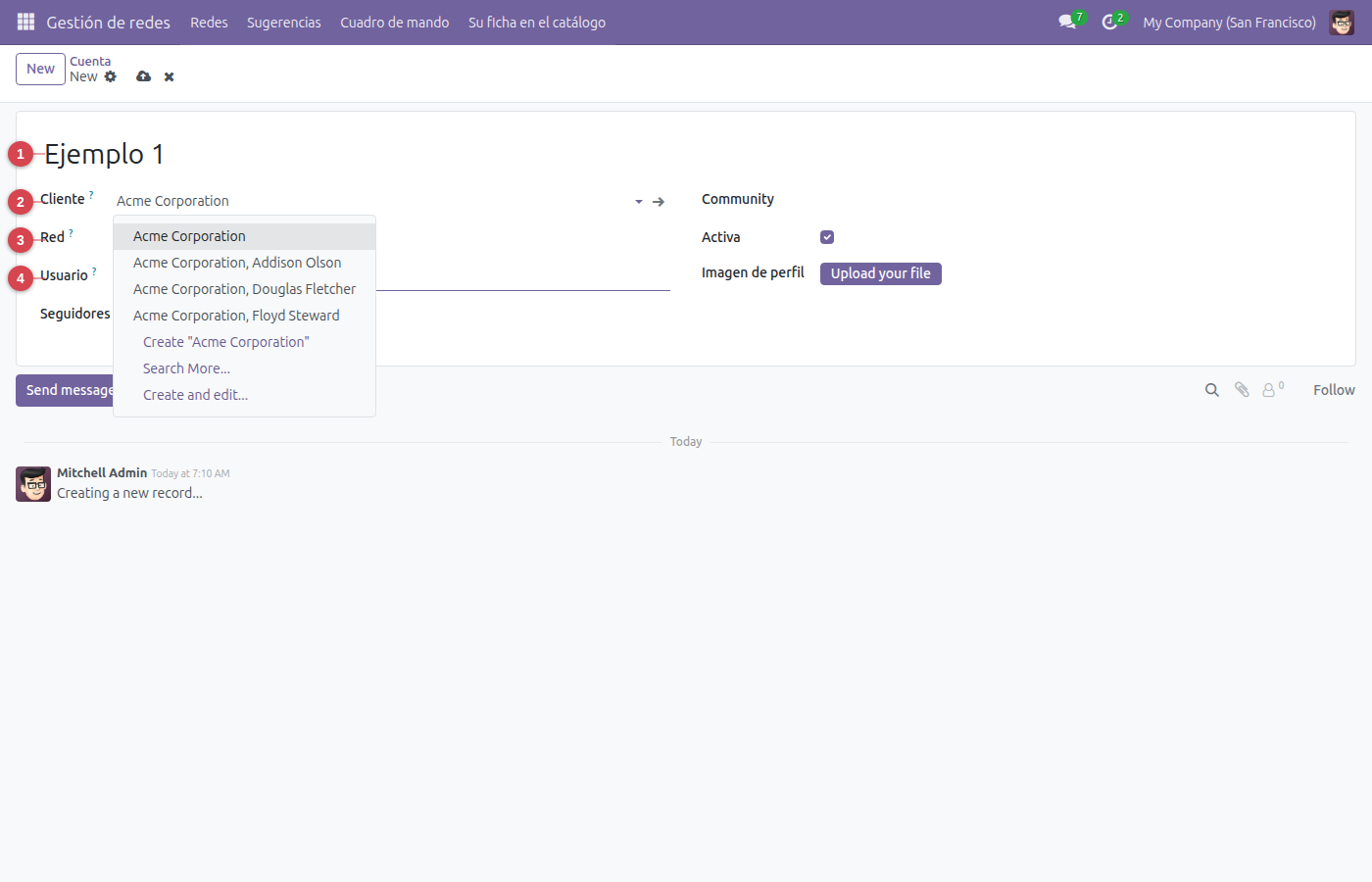1372x882 pixels.
Task: Click Mitchell Admin's avatar in the chatter
Action: tap(33, 484)
